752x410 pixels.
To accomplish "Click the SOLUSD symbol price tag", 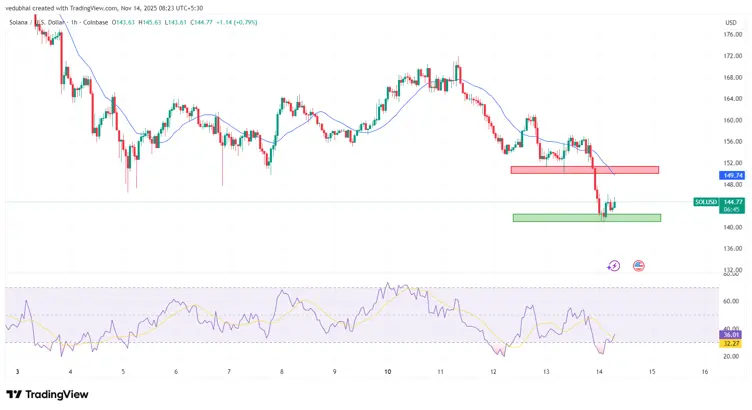I will [x=705, y=202].
